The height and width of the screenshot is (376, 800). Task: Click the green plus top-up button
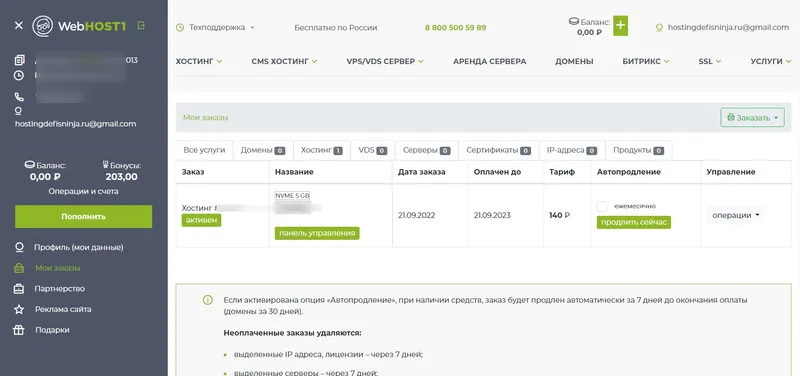(620, 26)
